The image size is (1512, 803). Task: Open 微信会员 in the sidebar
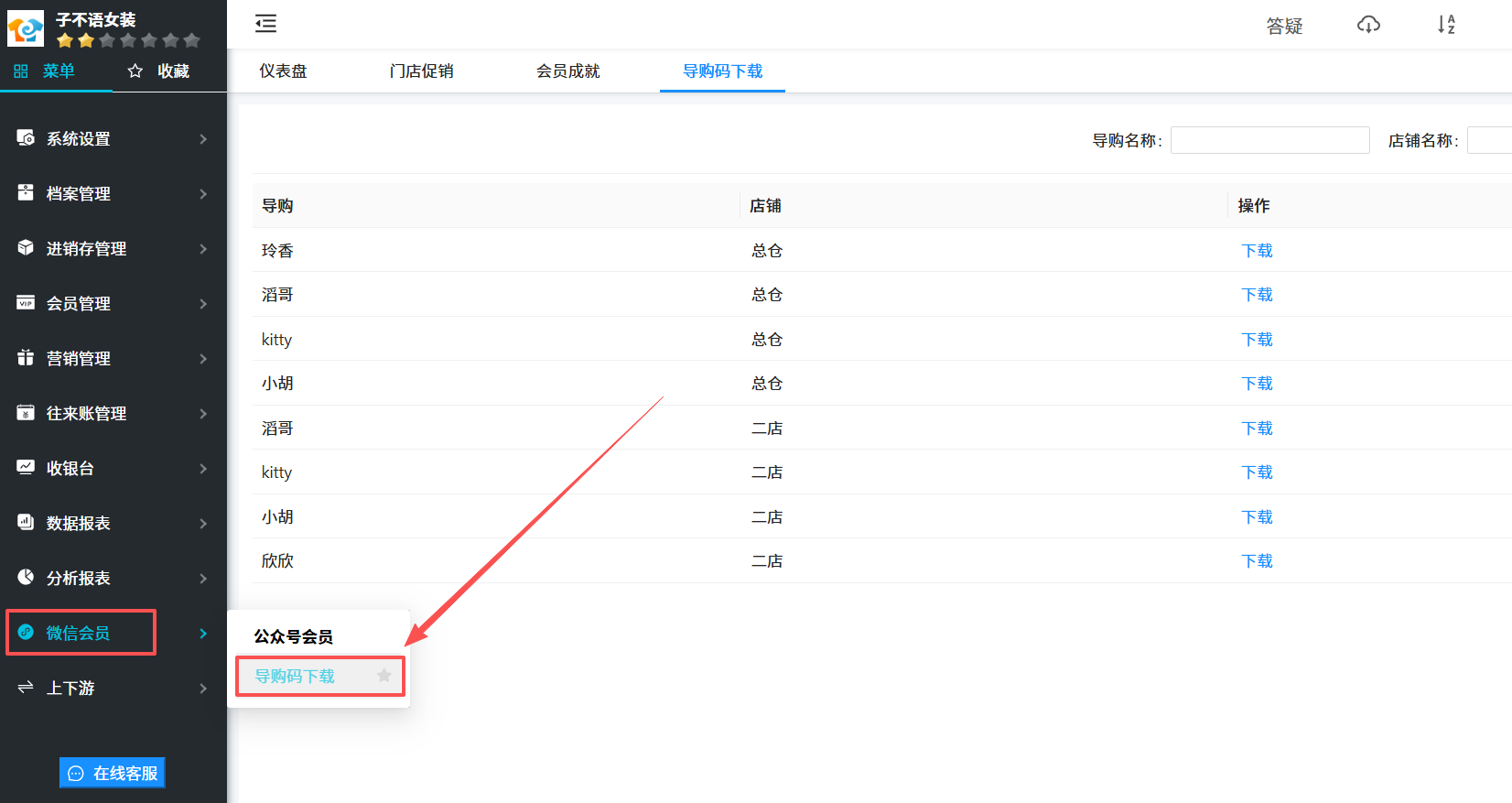(81, 633)
